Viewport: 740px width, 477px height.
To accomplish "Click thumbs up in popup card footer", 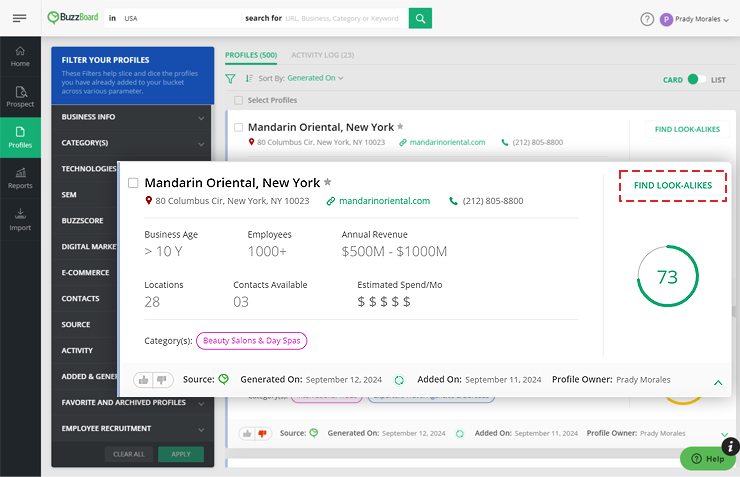I will [143, 380].
